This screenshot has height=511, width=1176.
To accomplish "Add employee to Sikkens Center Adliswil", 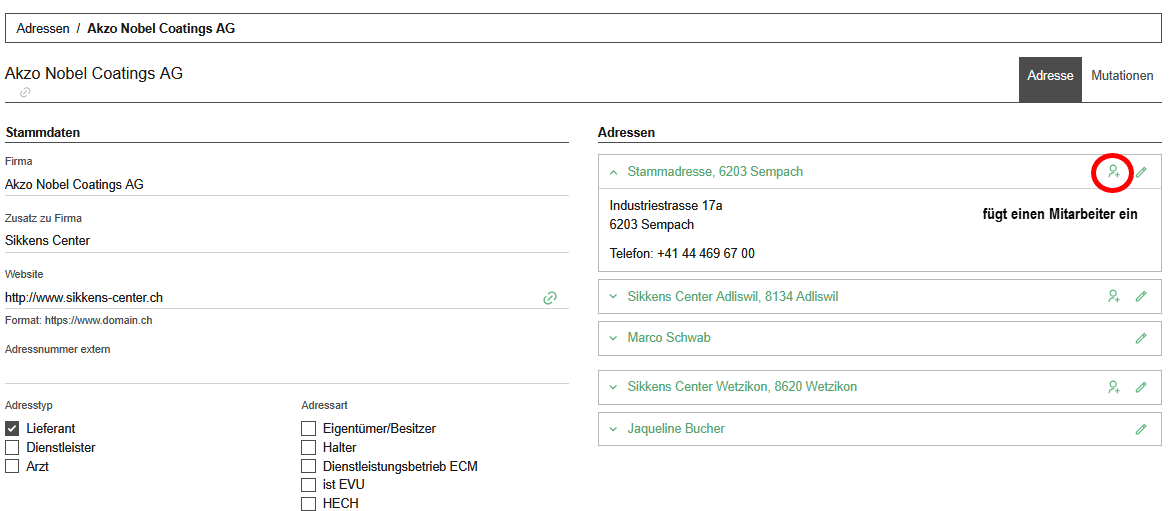I will pos(1113,296).
